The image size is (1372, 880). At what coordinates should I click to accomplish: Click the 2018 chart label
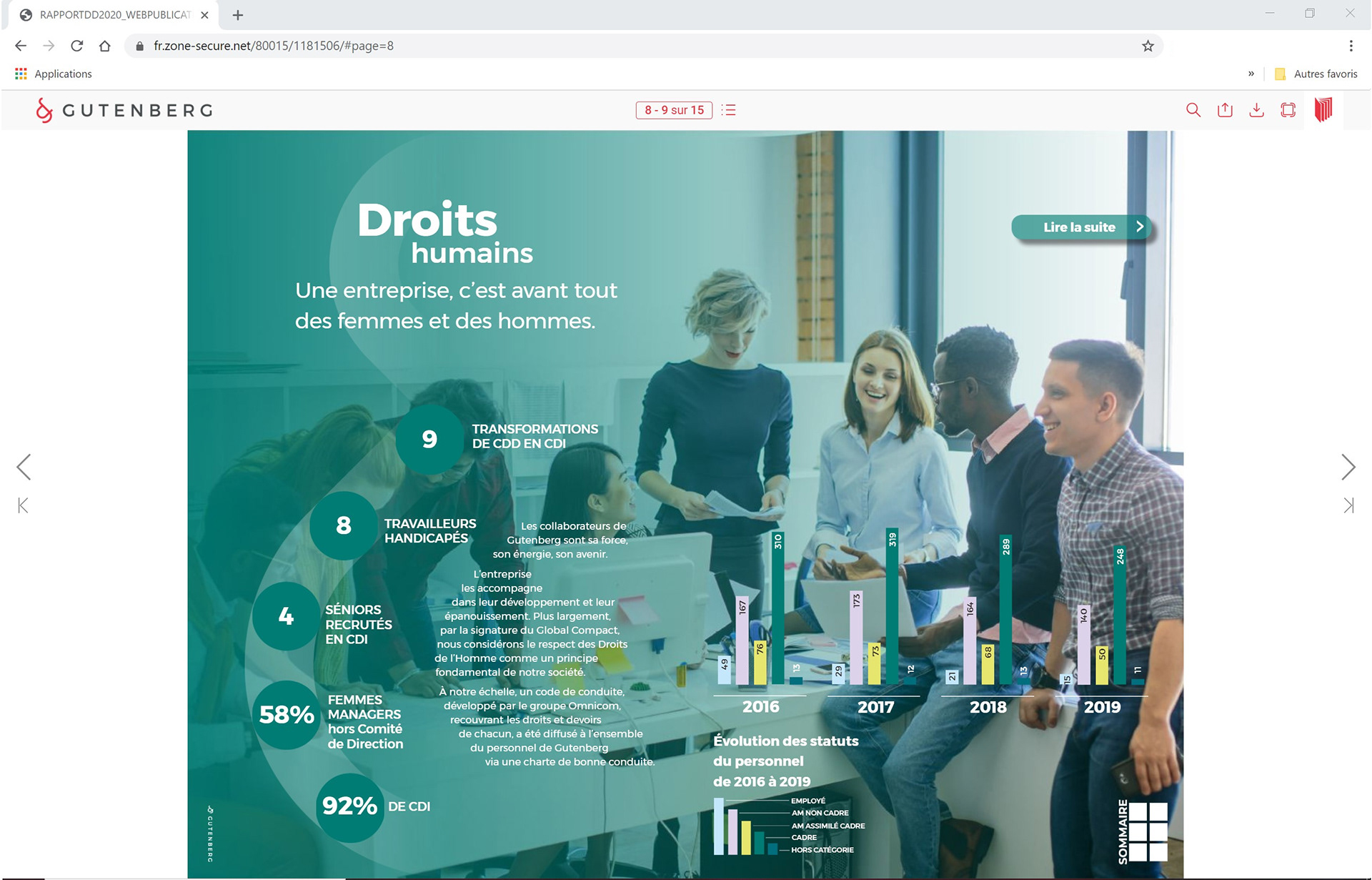(988, 707)
